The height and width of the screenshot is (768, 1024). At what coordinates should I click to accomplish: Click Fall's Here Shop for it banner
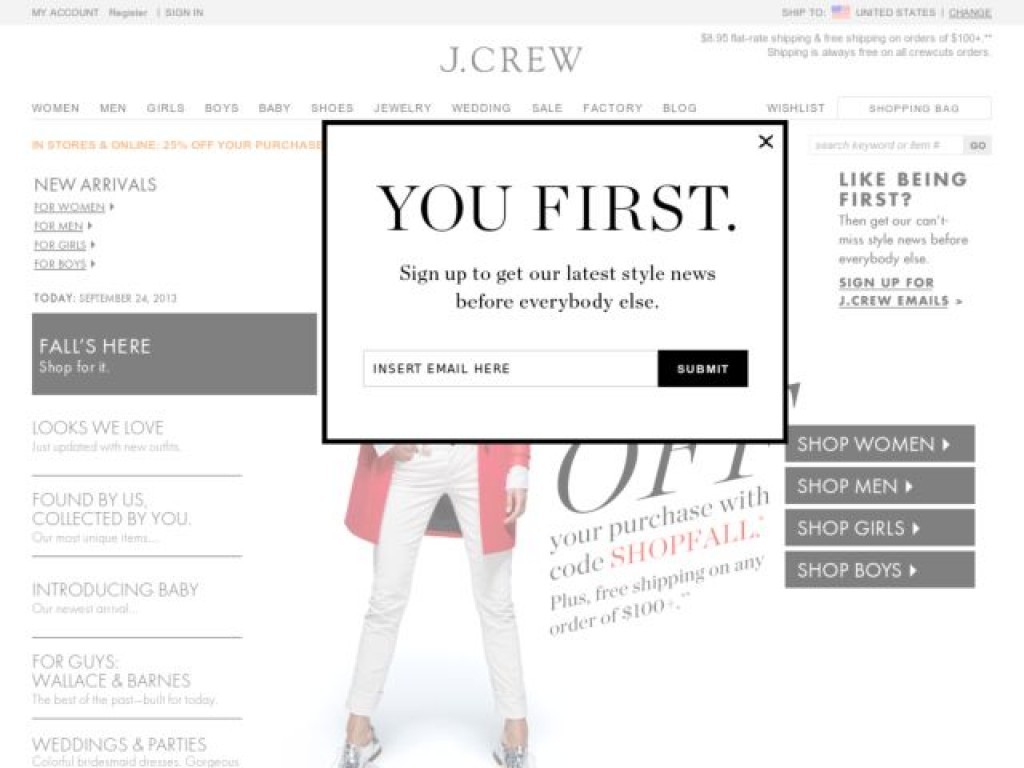click(x=174, y=354)
